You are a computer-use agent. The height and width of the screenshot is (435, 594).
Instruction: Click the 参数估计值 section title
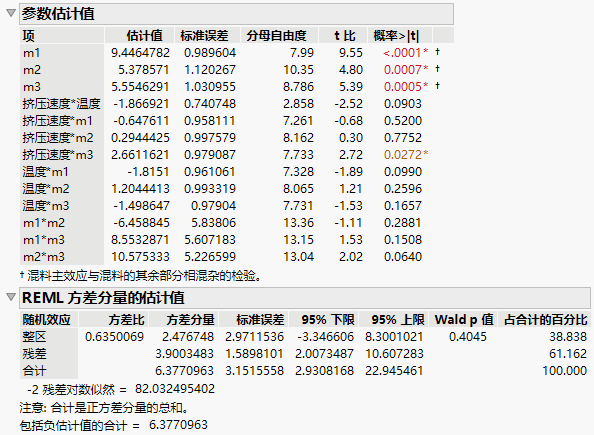click(x=58, y=14)
